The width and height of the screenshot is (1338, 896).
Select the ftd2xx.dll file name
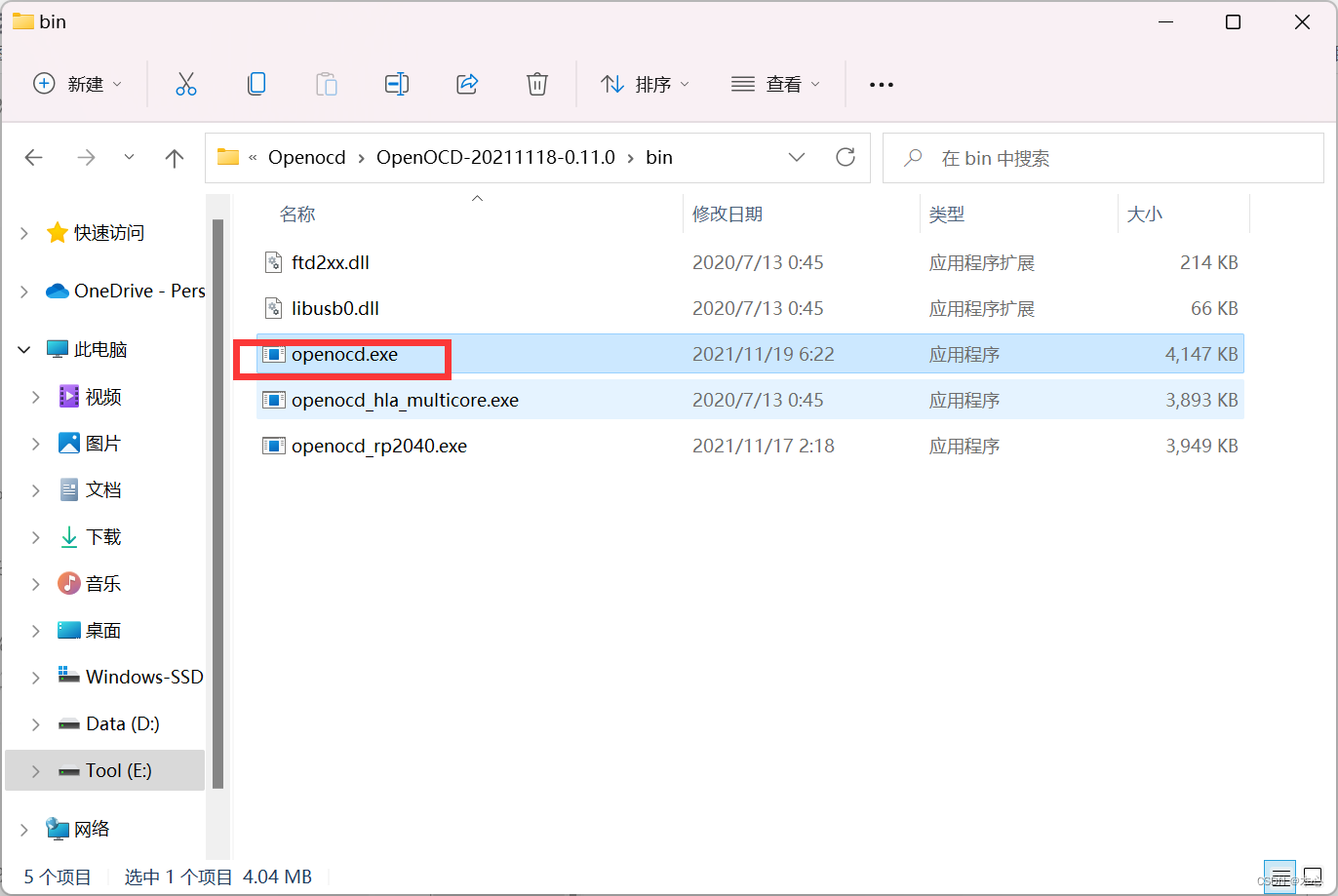click(x=331, y=262)
